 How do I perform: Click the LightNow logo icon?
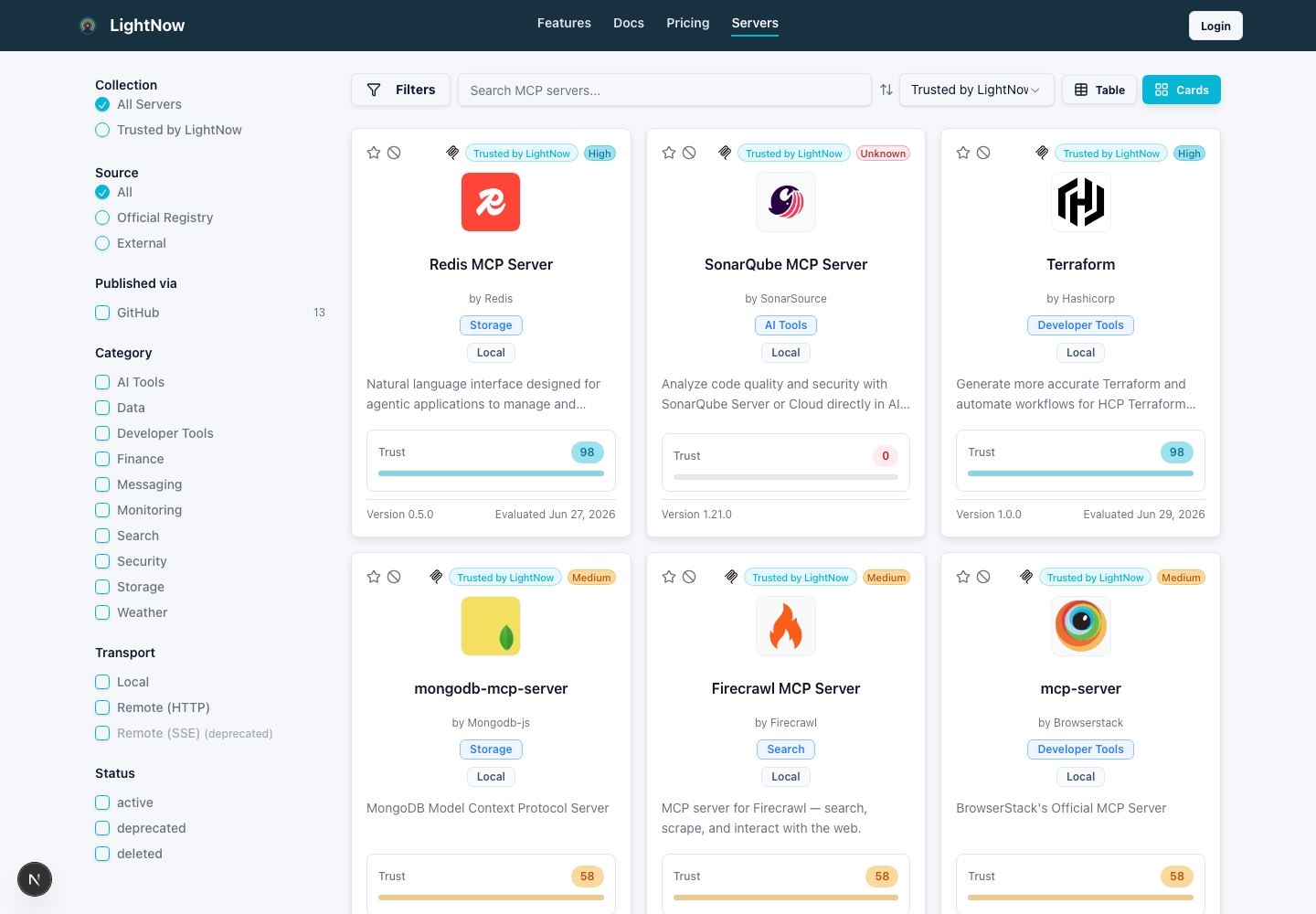pyautogui.click(x=88, y=26)
